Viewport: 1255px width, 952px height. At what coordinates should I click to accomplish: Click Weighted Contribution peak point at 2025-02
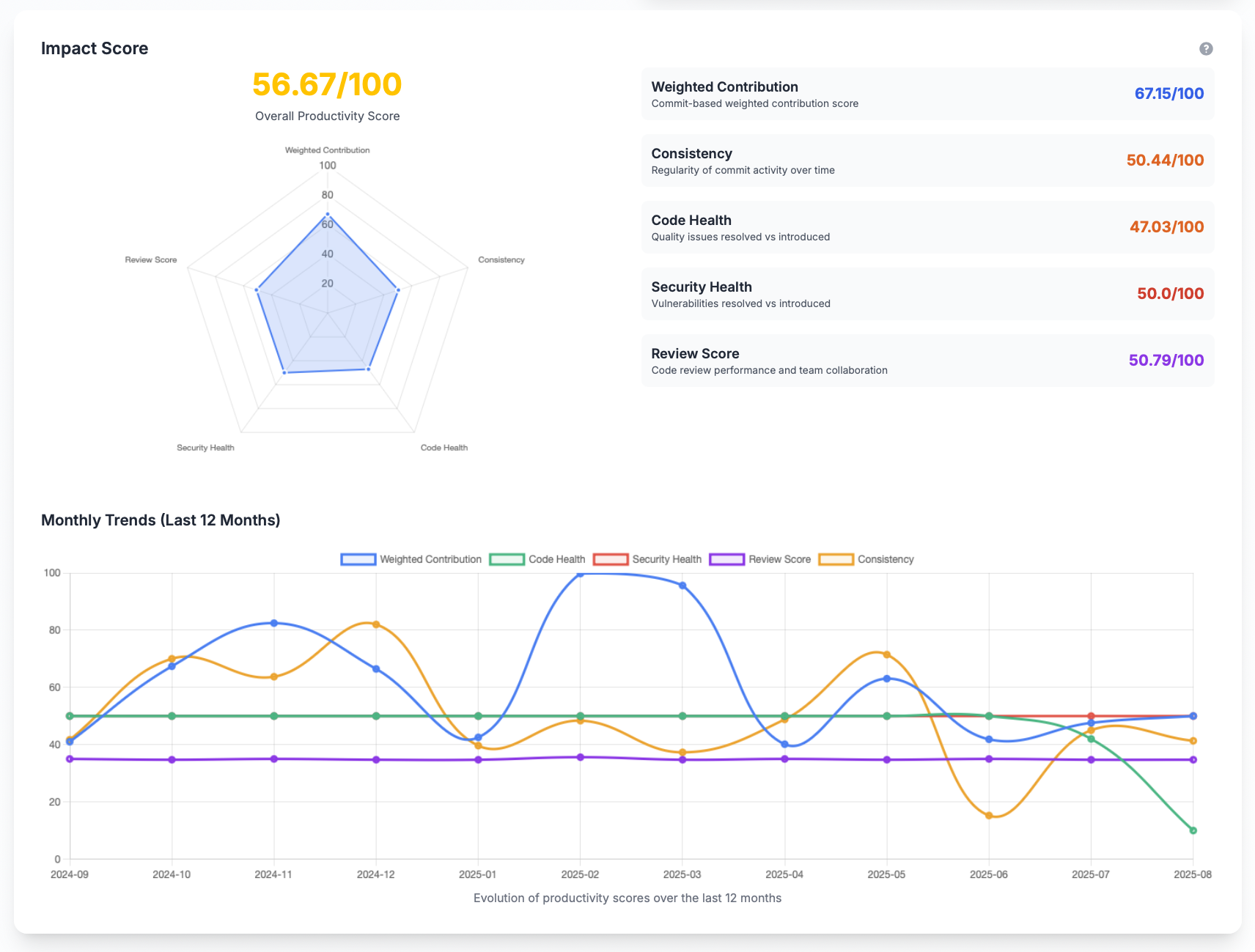point(580,573)
